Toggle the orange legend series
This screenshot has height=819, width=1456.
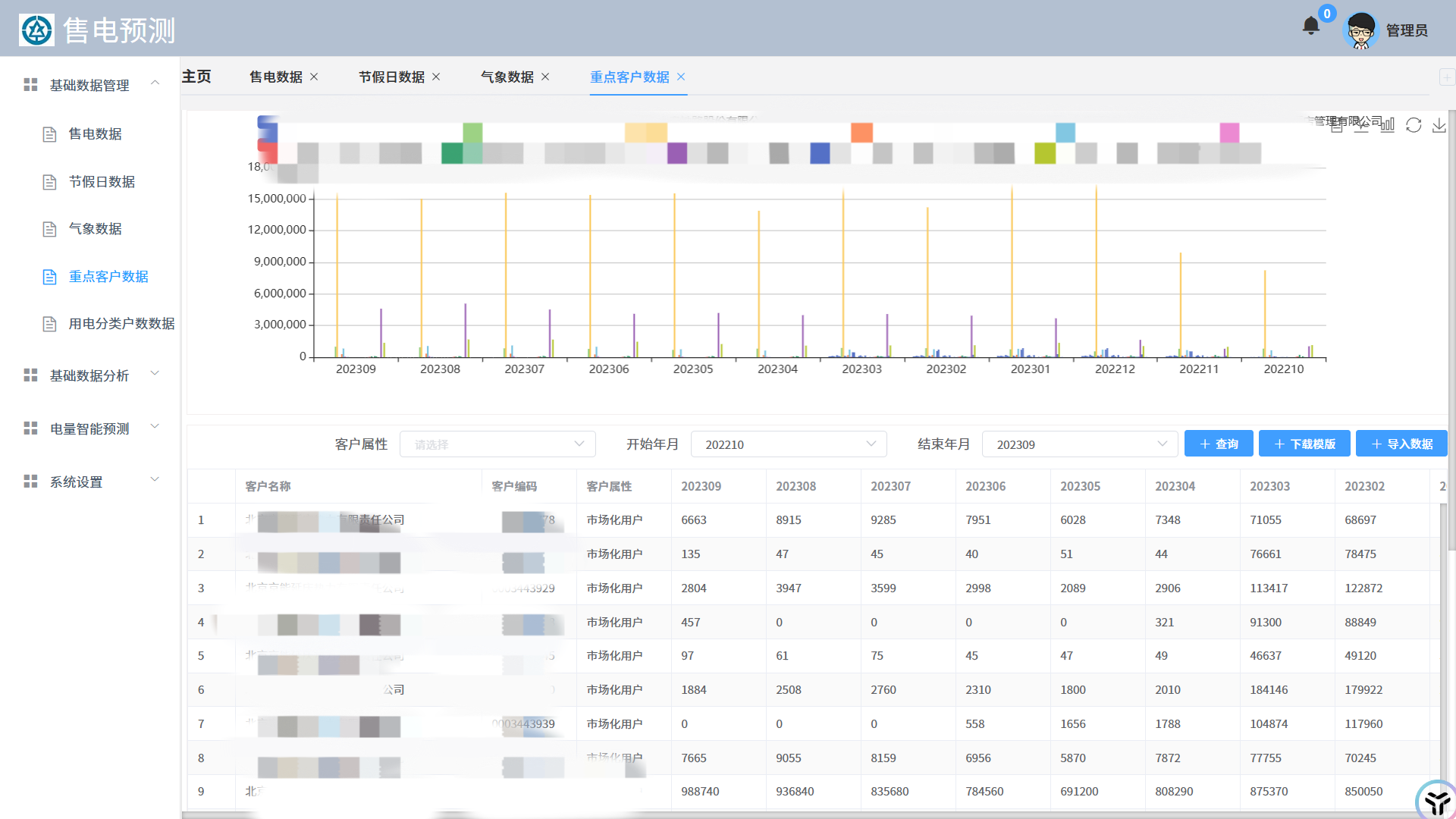861,133
